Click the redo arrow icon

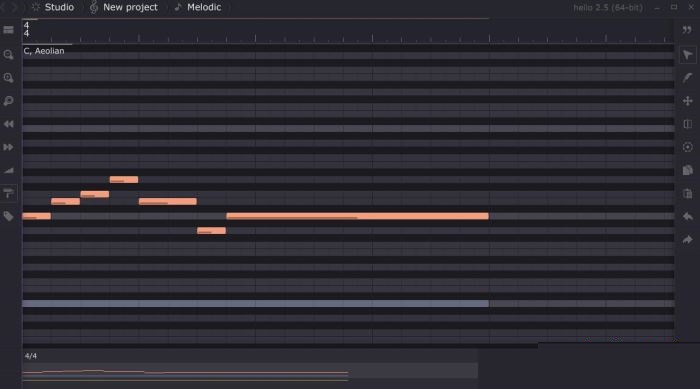pyautogui.click(x=688, y=240)
